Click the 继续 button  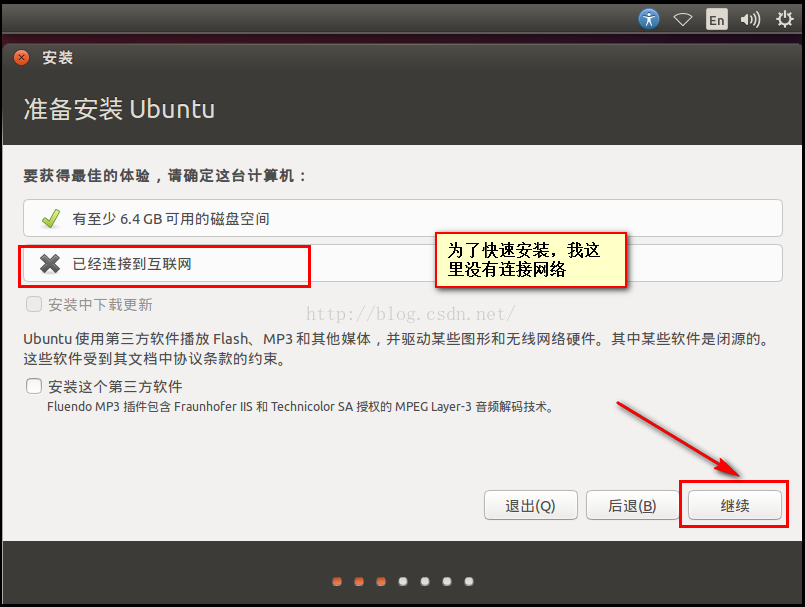(735, 505)
